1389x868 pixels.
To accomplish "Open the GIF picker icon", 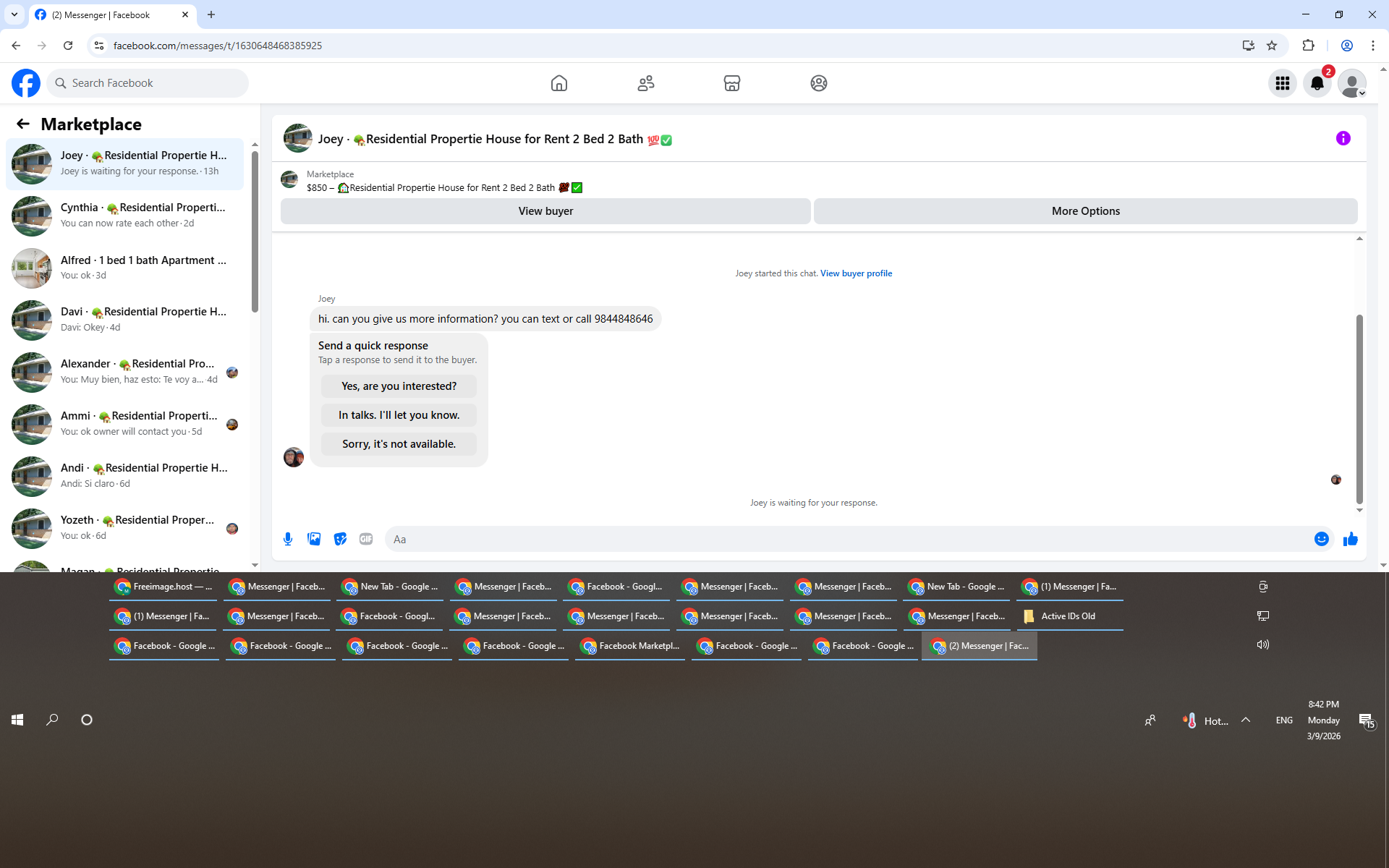I will (x=366, y=539).
